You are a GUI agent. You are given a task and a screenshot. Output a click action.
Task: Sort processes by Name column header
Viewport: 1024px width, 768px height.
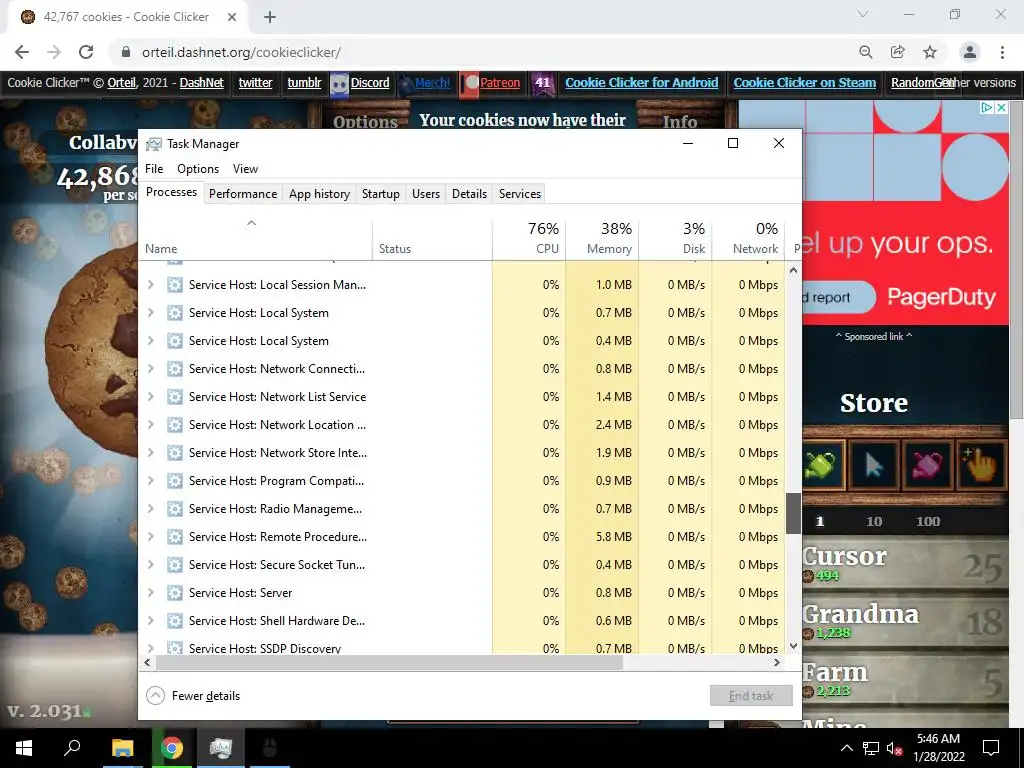coord(255,238)
